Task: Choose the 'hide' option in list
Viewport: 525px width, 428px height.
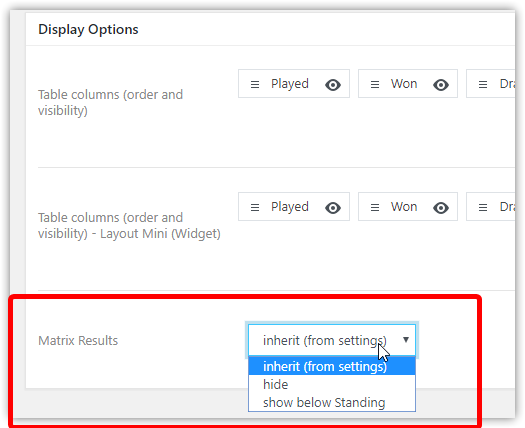Action: pos(332,384)
